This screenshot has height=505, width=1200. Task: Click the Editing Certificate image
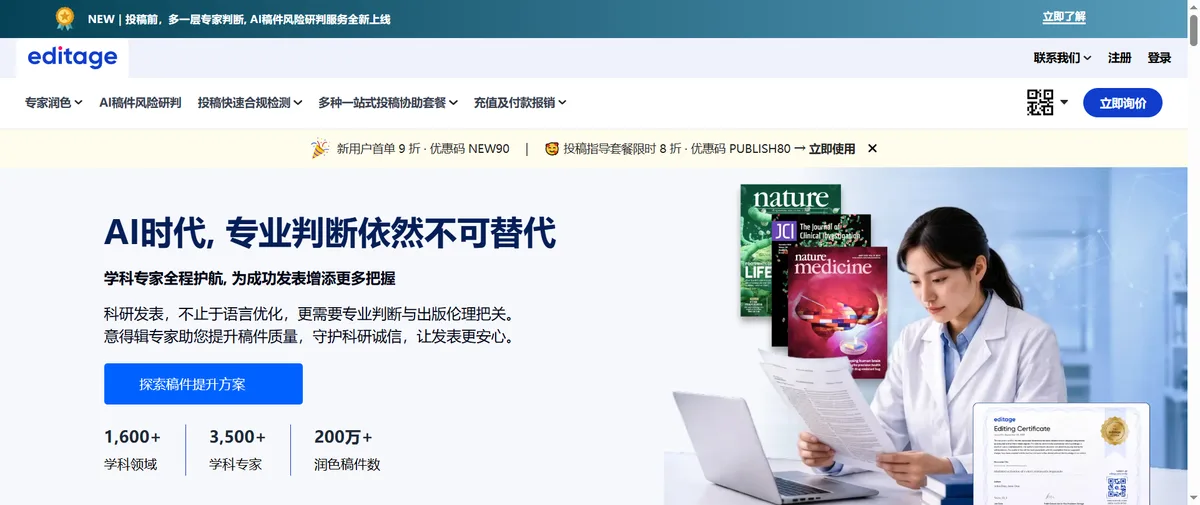pyautogui.click(x=1062, y=454)
